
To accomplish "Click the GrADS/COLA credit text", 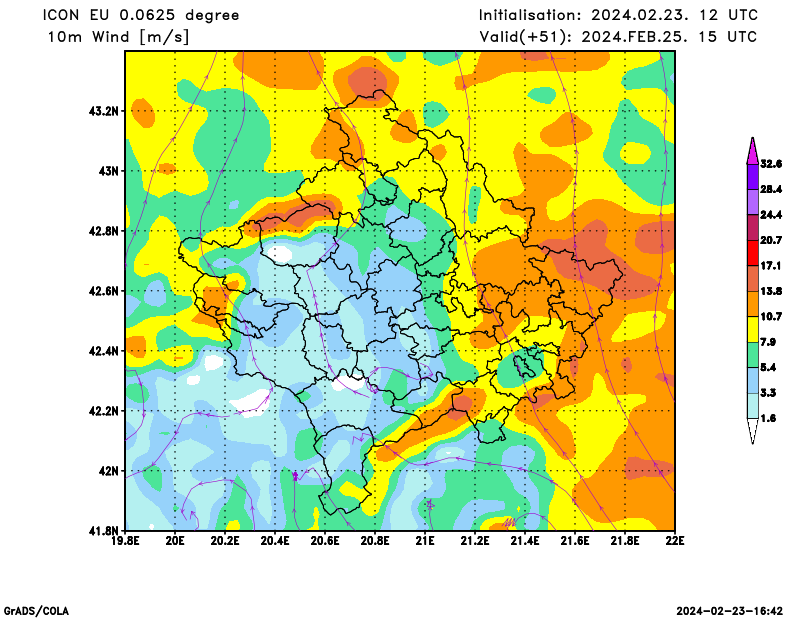I will pos(36,611).
